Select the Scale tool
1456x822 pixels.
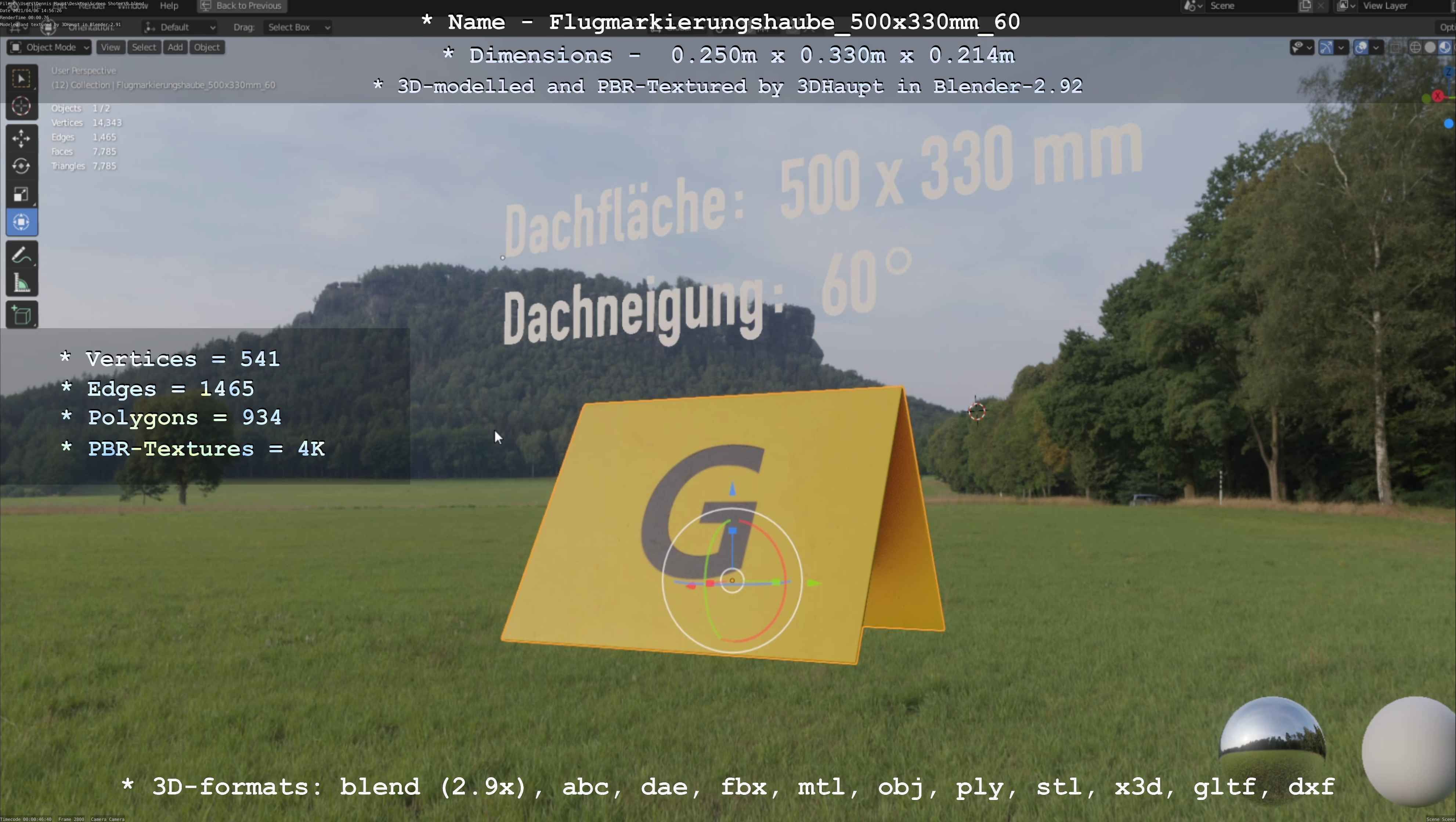click(21, 194)
